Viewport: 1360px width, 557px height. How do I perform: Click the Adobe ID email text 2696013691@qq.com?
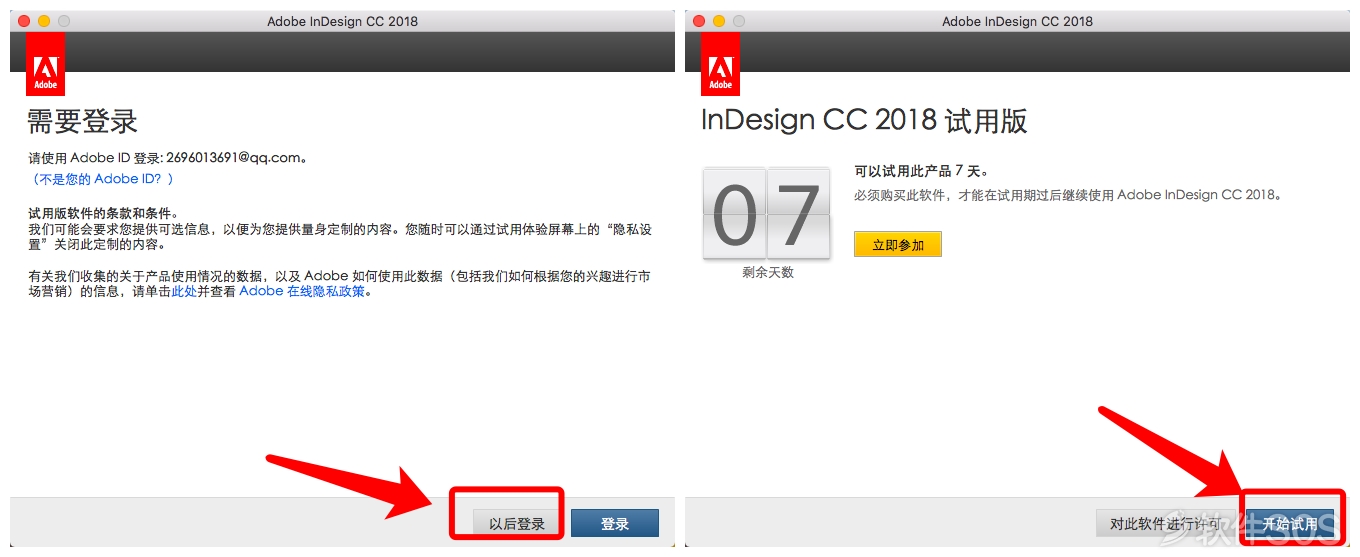233,158
